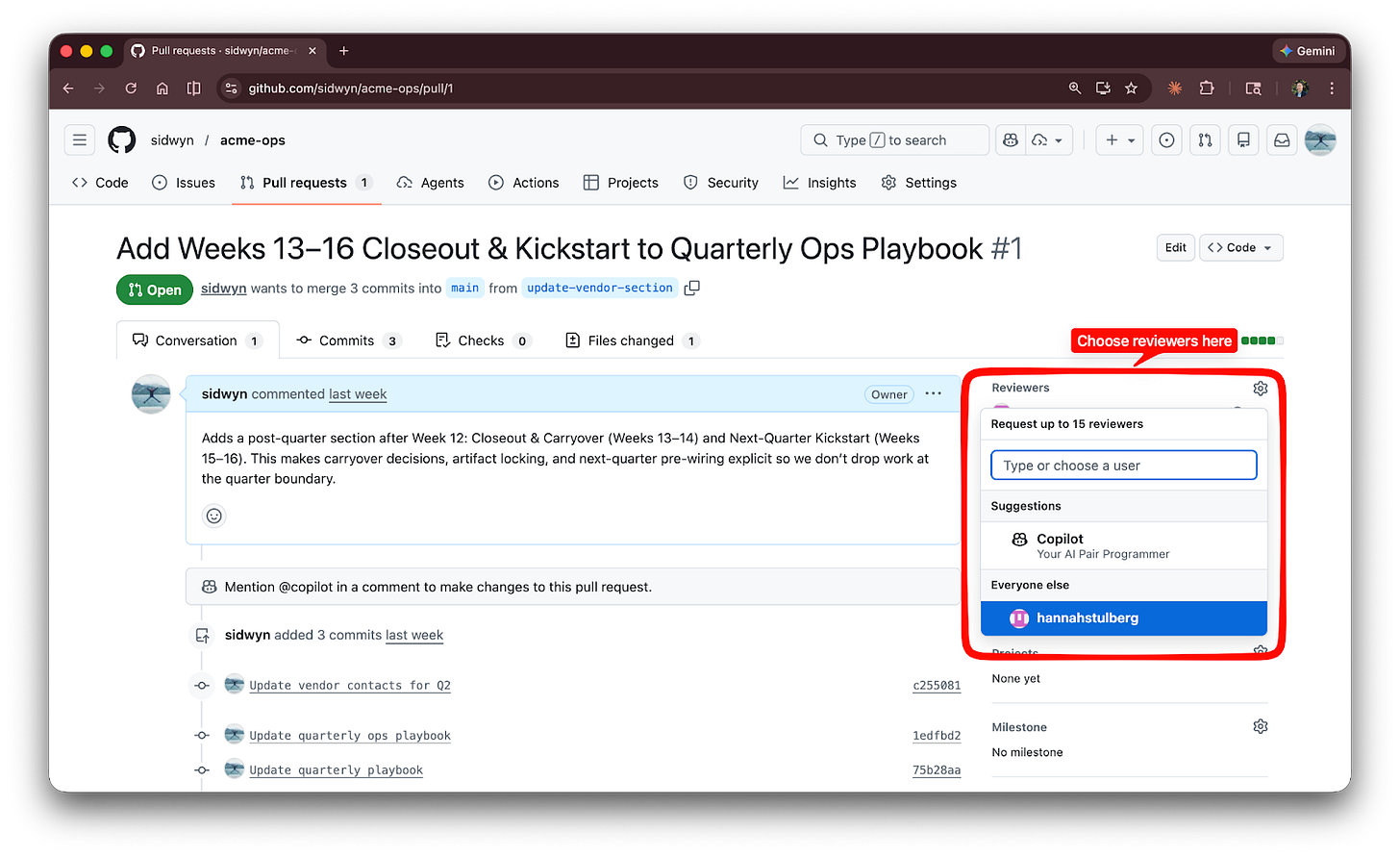The width and height of the screenshot is (1400, 857).
Task: Open the Actions tab
Action: [524, 183]
